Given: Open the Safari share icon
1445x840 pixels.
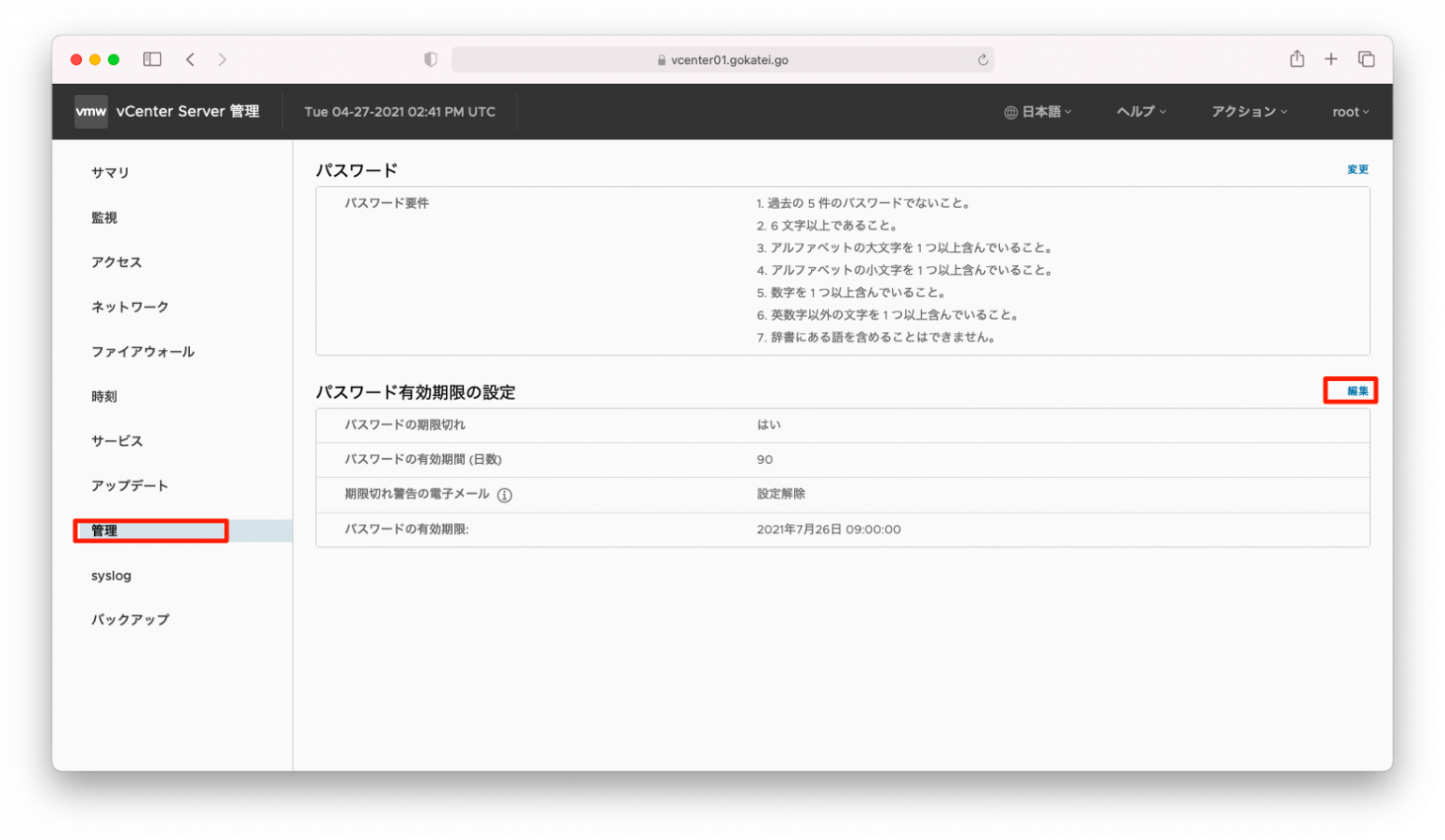Looking at the screenshot, I should pyautogui.click(x=1296, y=59).
